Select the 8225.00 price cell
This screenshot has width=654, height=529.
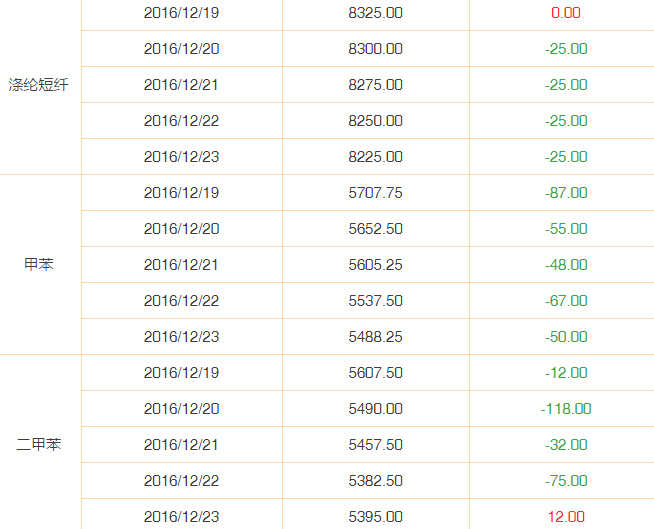[375, 157]
